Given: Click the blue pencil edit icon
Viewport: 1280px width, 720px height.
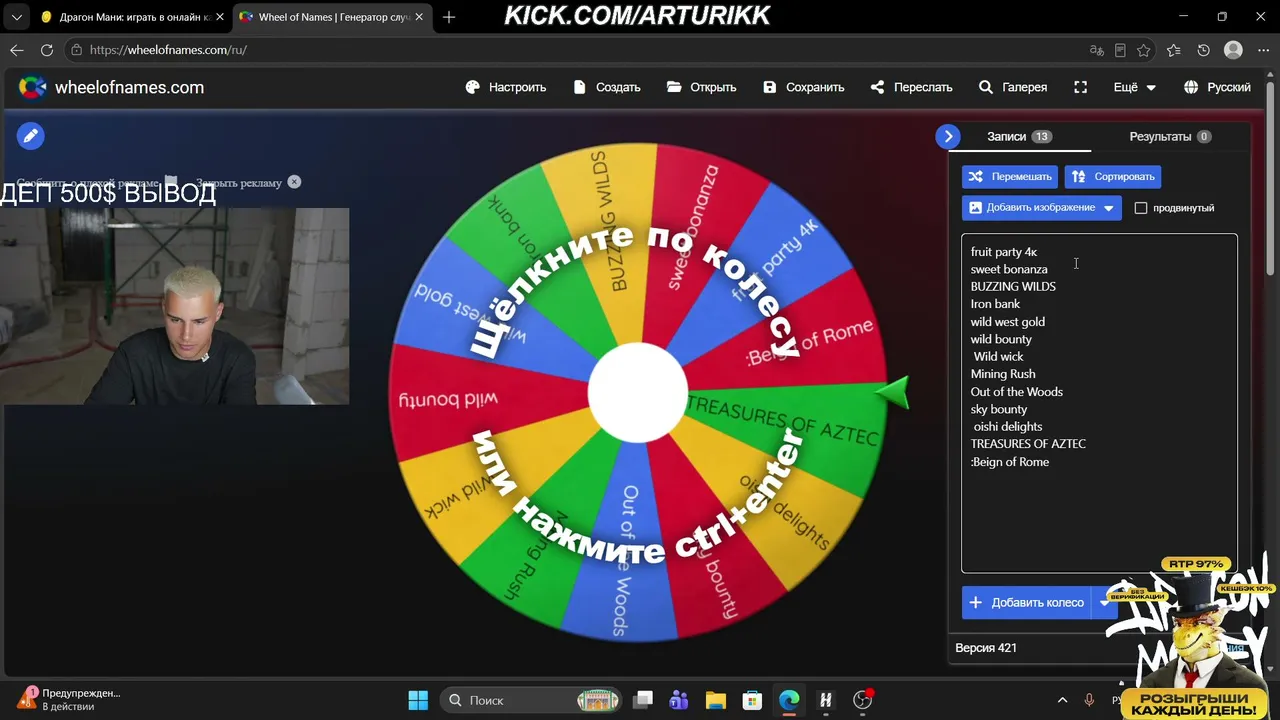Looking at the screenshot, I should [x=31, y=136].
